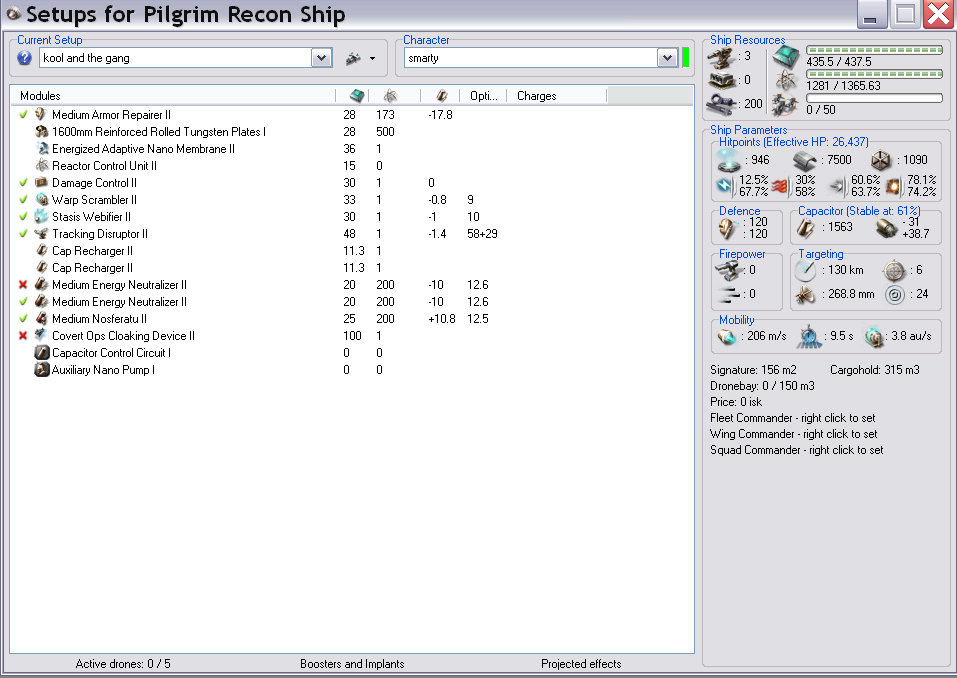Click the Stasis Webifier II module icon
Screen dimensions: 957x678
(x=41, y=217)
